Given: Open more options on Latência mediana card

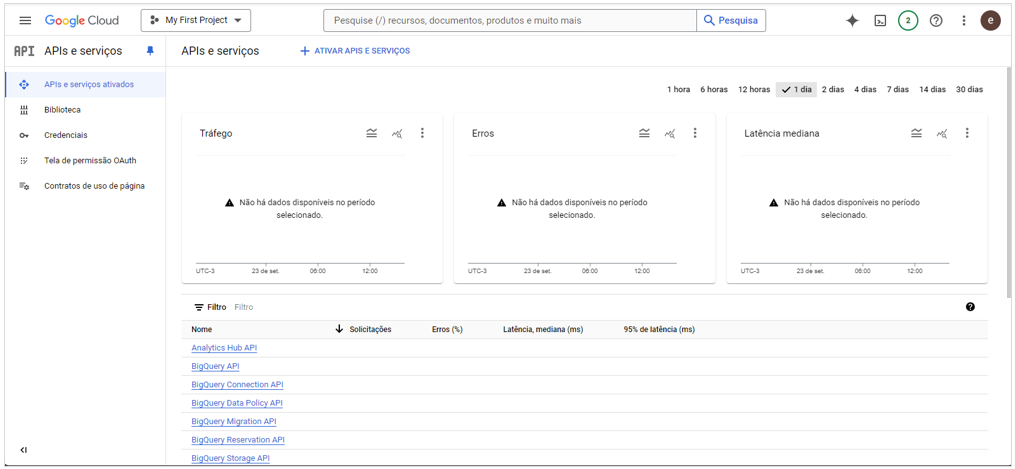Looking at the screenshot, I should click(x=966, y=133).
